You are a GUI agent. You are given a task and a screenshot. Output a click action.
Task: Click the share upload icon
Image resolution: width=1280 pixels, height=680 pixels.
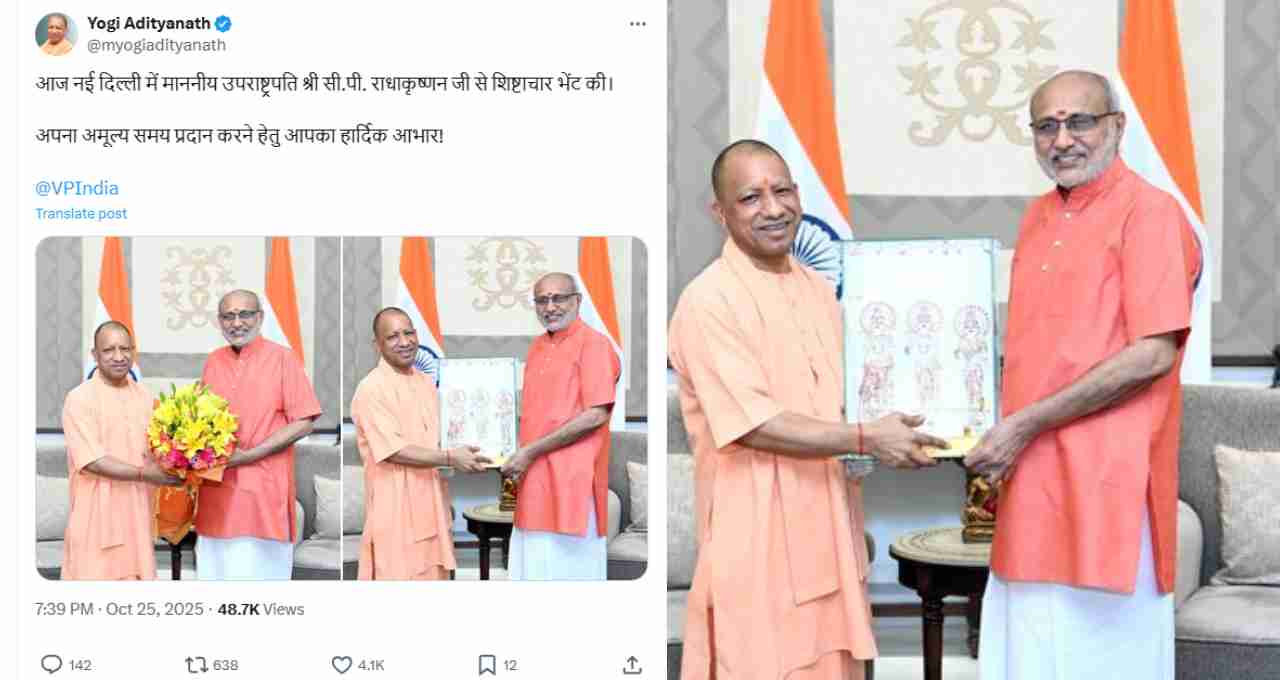pyautogui.click(x=632, y=664)
